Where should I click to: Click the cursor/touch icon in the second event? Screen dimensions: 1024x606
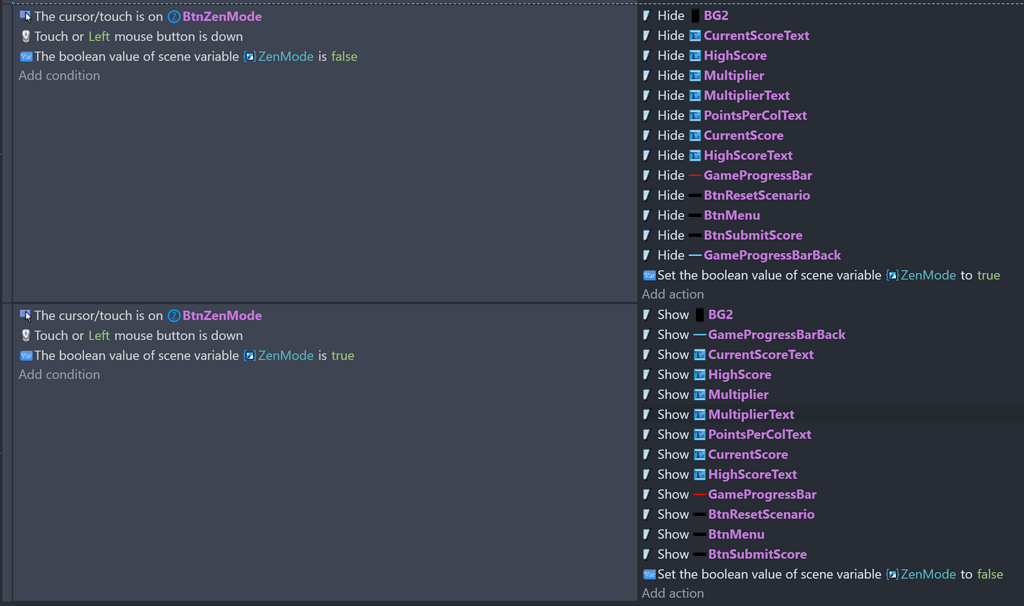click(x=27, y=315)
